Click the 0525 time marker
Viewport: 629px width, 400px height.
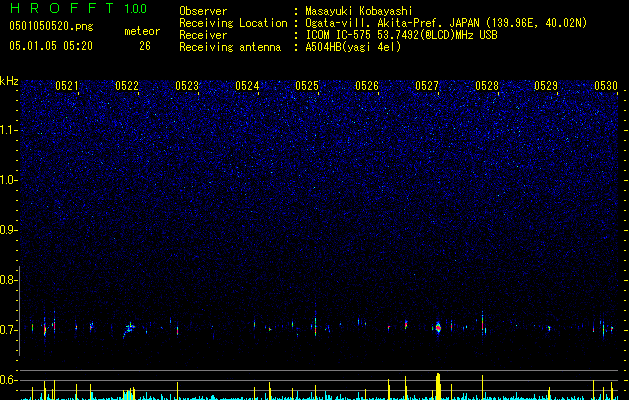point(307,85)
